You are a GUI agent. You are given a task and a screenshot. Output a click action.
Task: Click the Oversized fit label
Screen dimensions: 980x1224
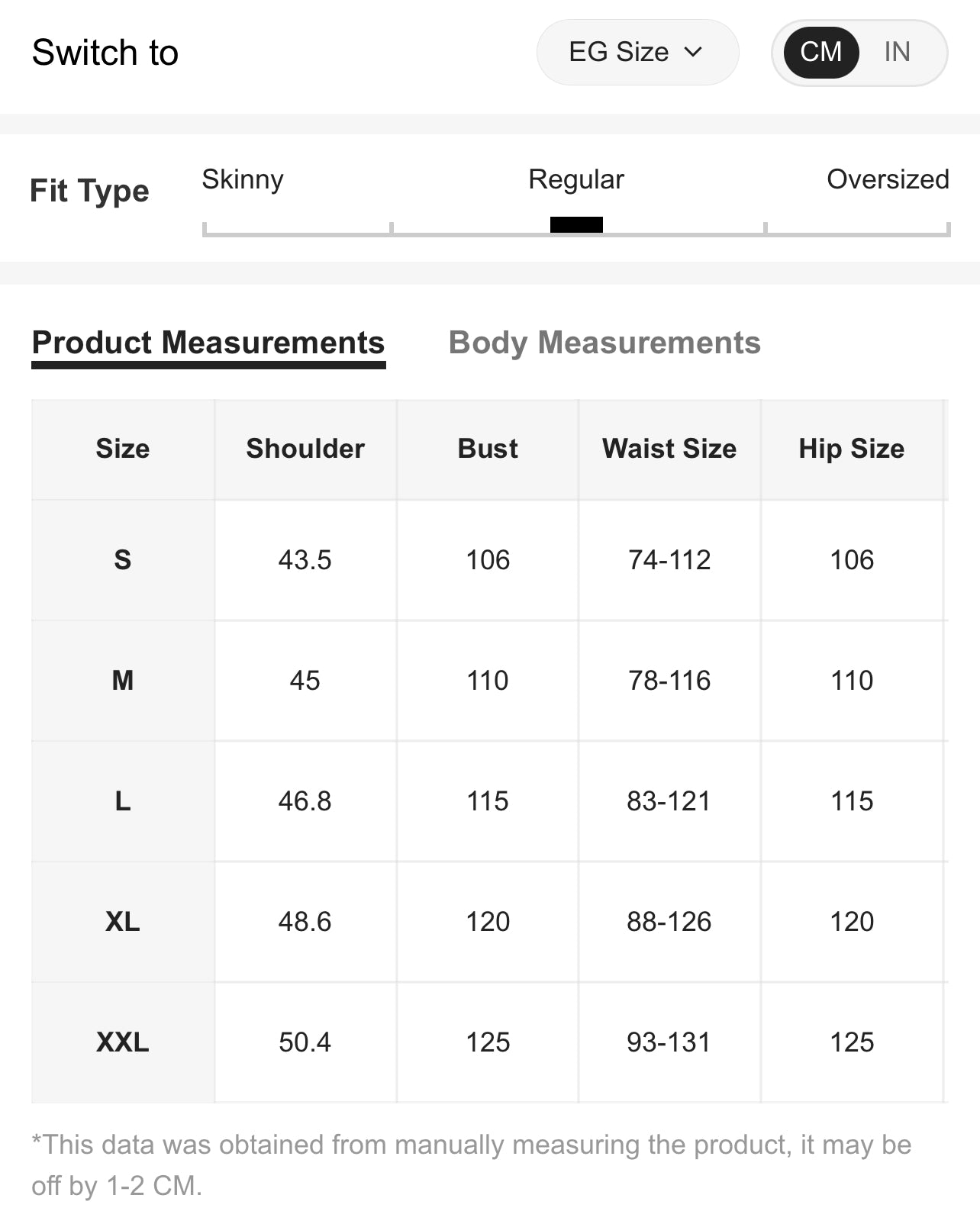pos(888,179)
